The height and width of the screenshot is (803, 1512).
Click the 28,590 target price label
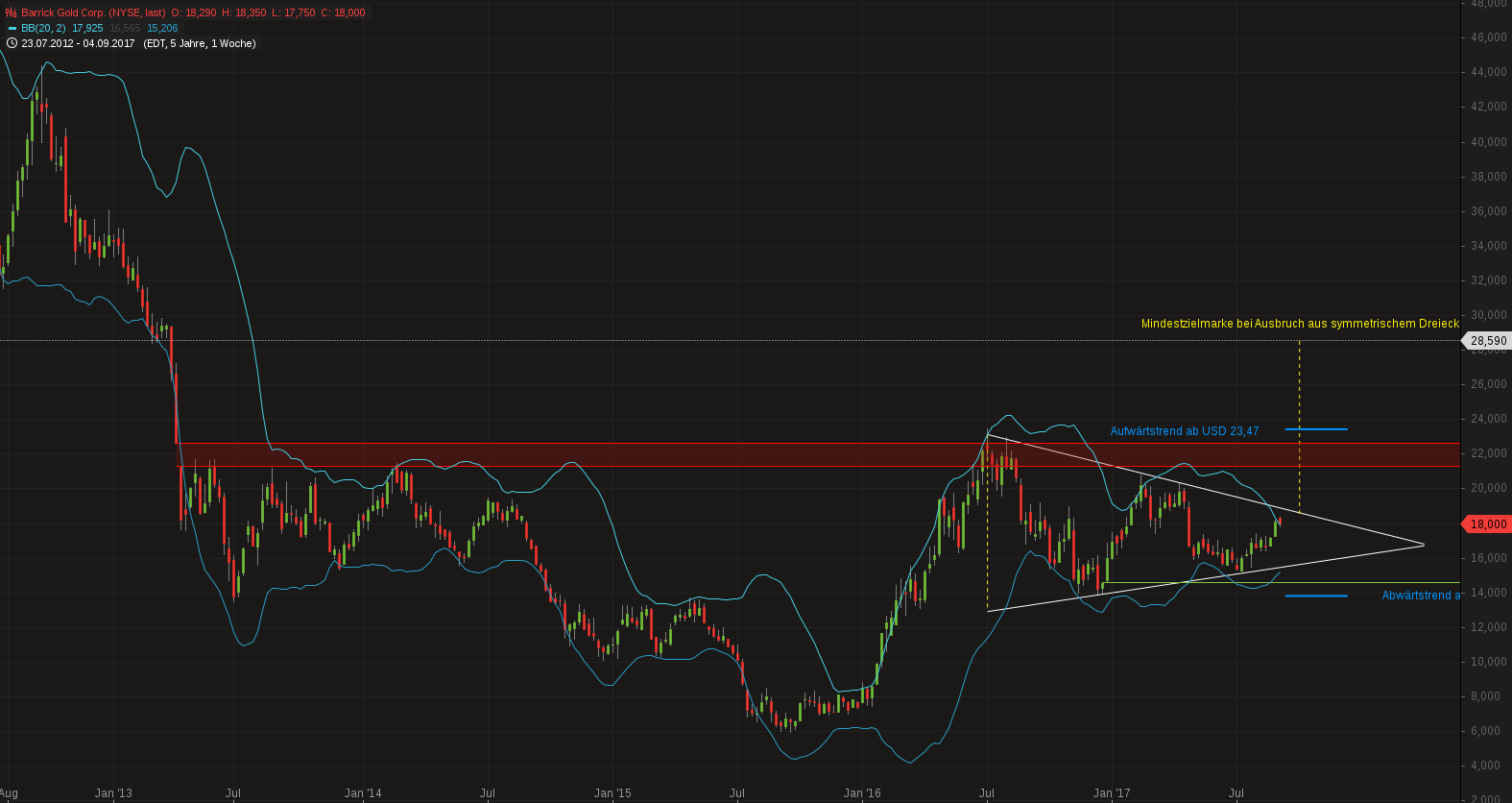(x=1487, y=341)
